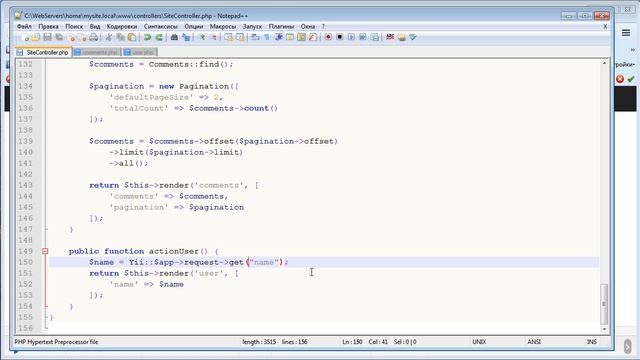Click "length : 3515" in status bar
This screenshot has height=360, width=640.
click(259, 342)
